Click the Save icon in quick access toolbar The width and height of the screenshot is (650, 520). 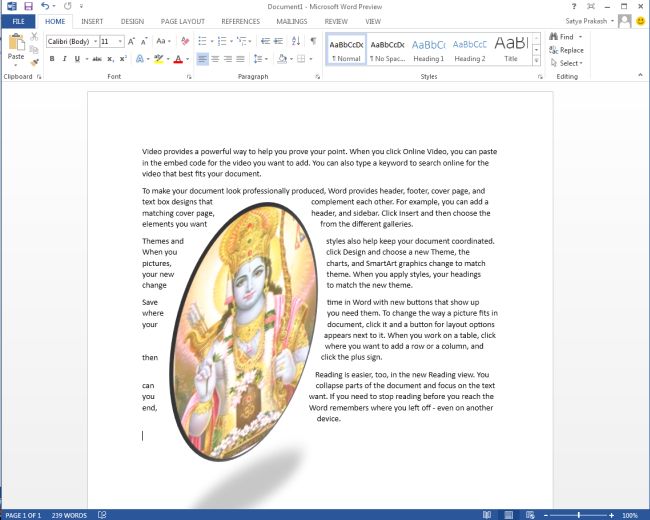pyautogui.click(x=28, y=6)
